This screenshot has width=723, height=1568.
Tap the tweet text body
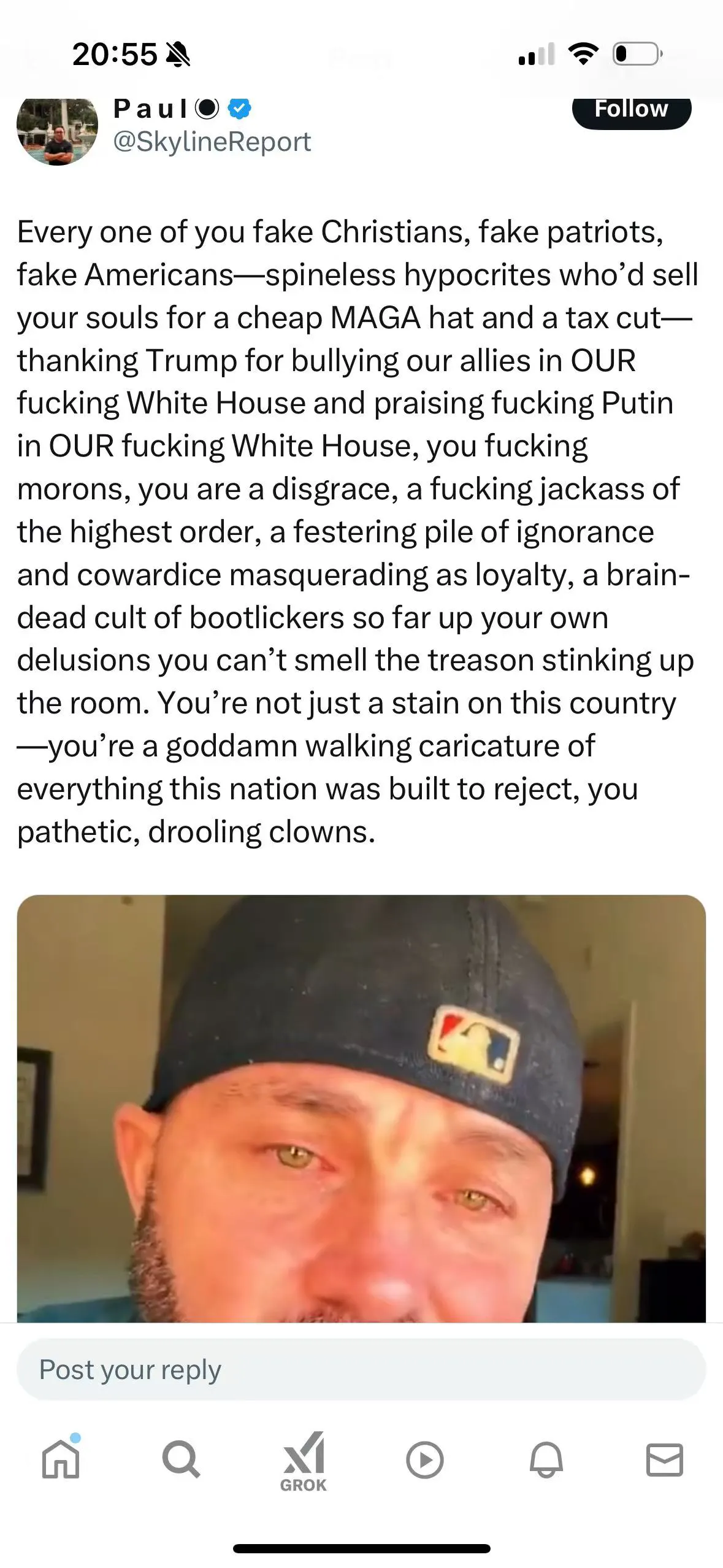point(358,532)
